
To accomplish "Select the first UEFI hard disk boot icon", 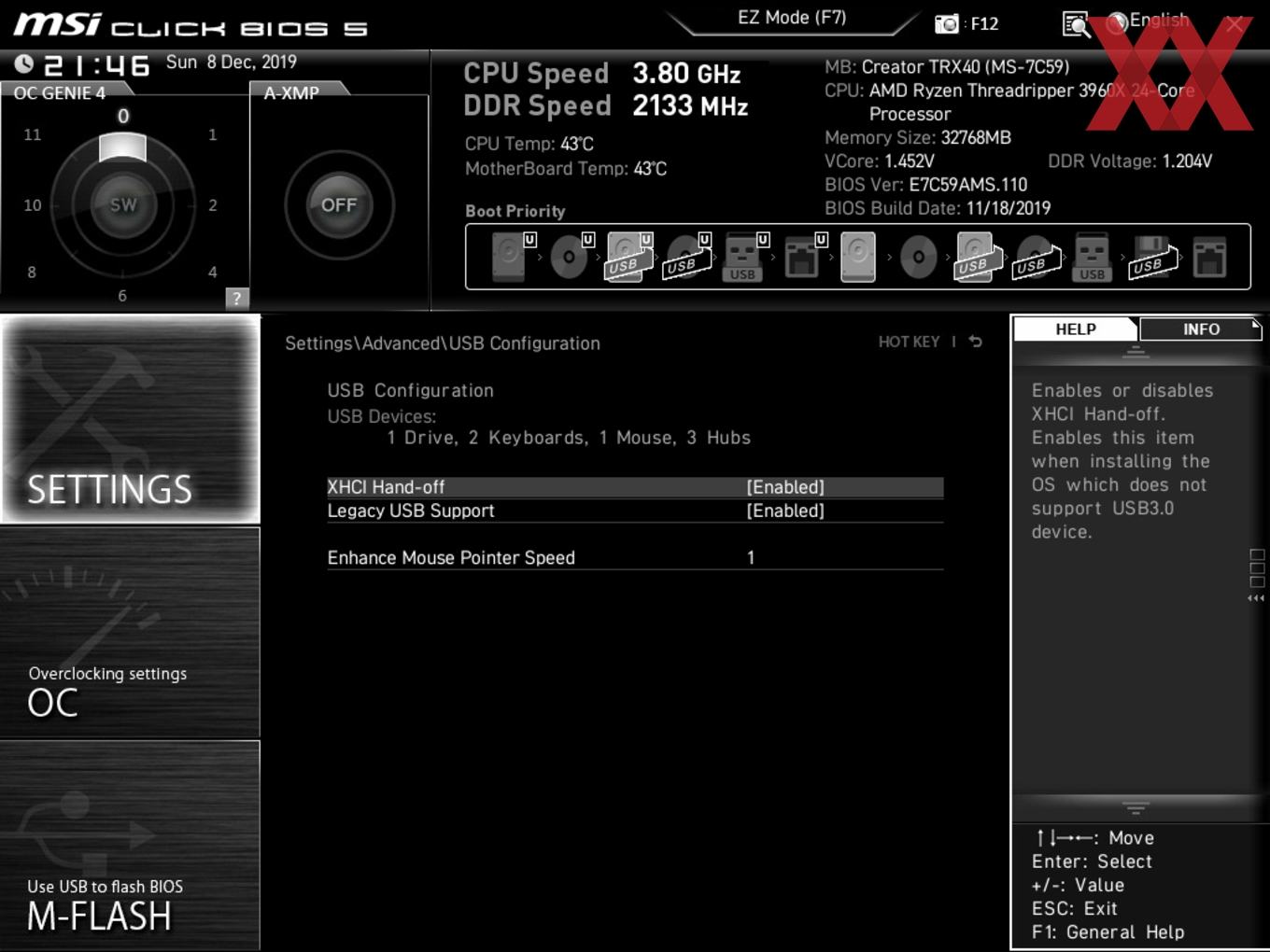I will pos(511,256).
